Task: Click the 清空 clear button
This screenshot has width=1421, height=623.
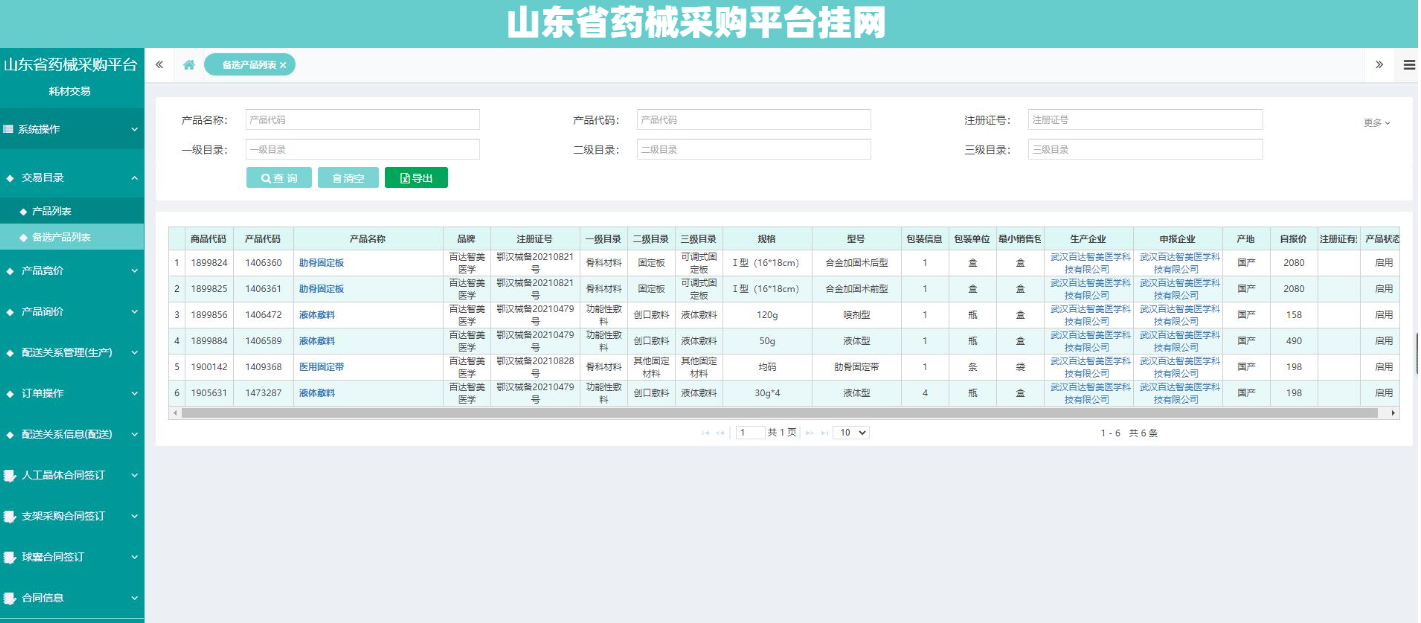Action: click(x=348, y=178)
